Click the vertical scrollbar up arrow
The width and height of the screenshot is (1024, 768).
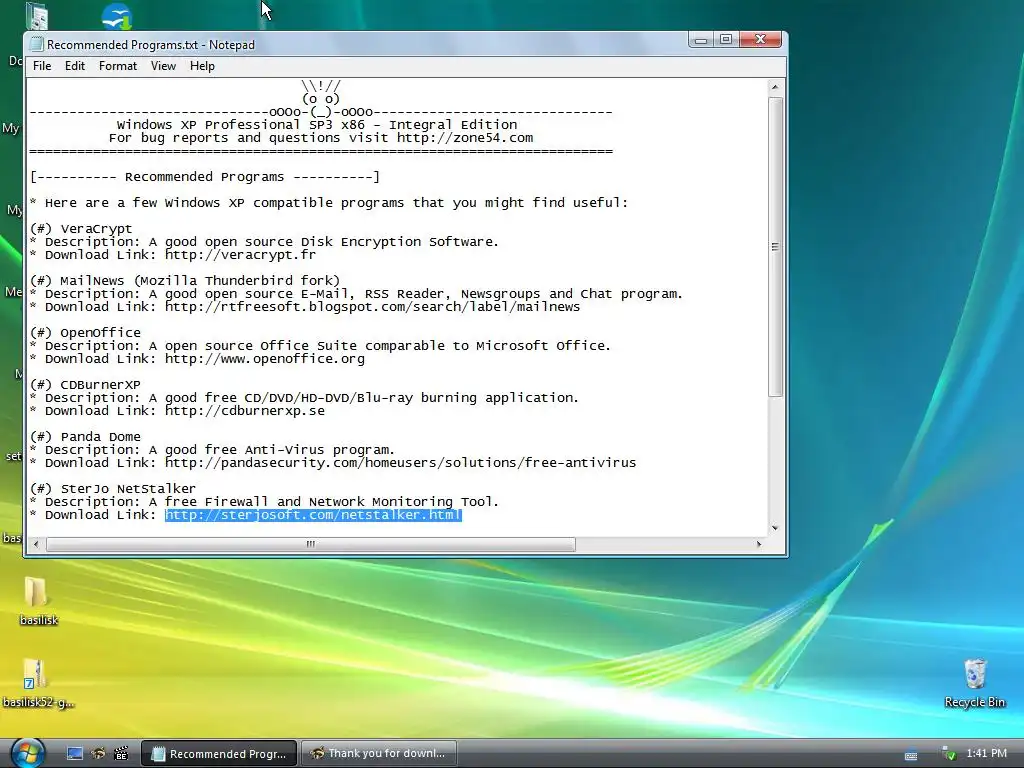[x=775, y=87]
